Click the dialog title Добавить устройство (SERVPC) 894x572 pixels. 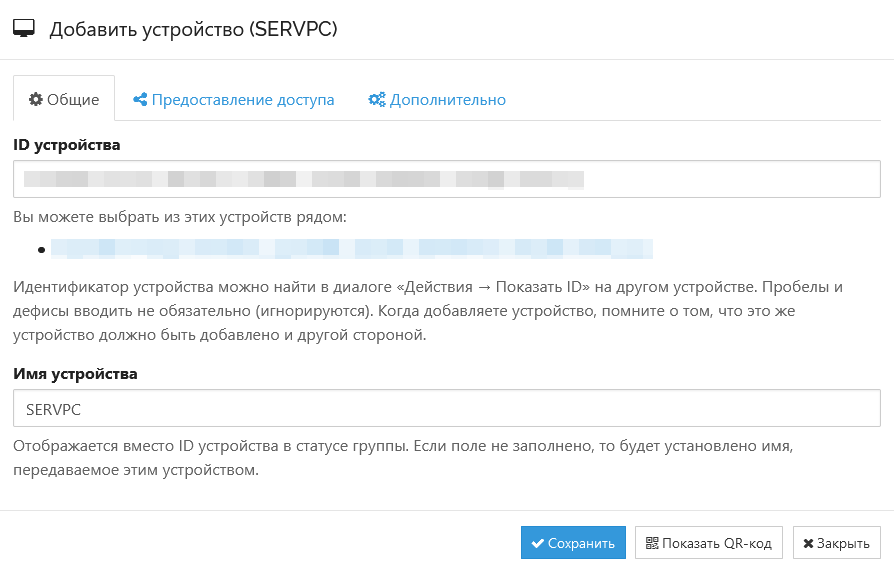coord(193,29)
